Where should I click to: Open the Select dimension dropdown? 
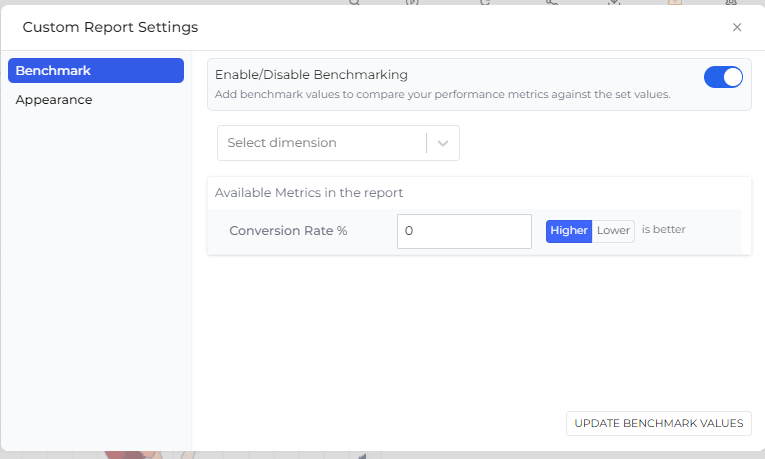[x=338, y=143]
